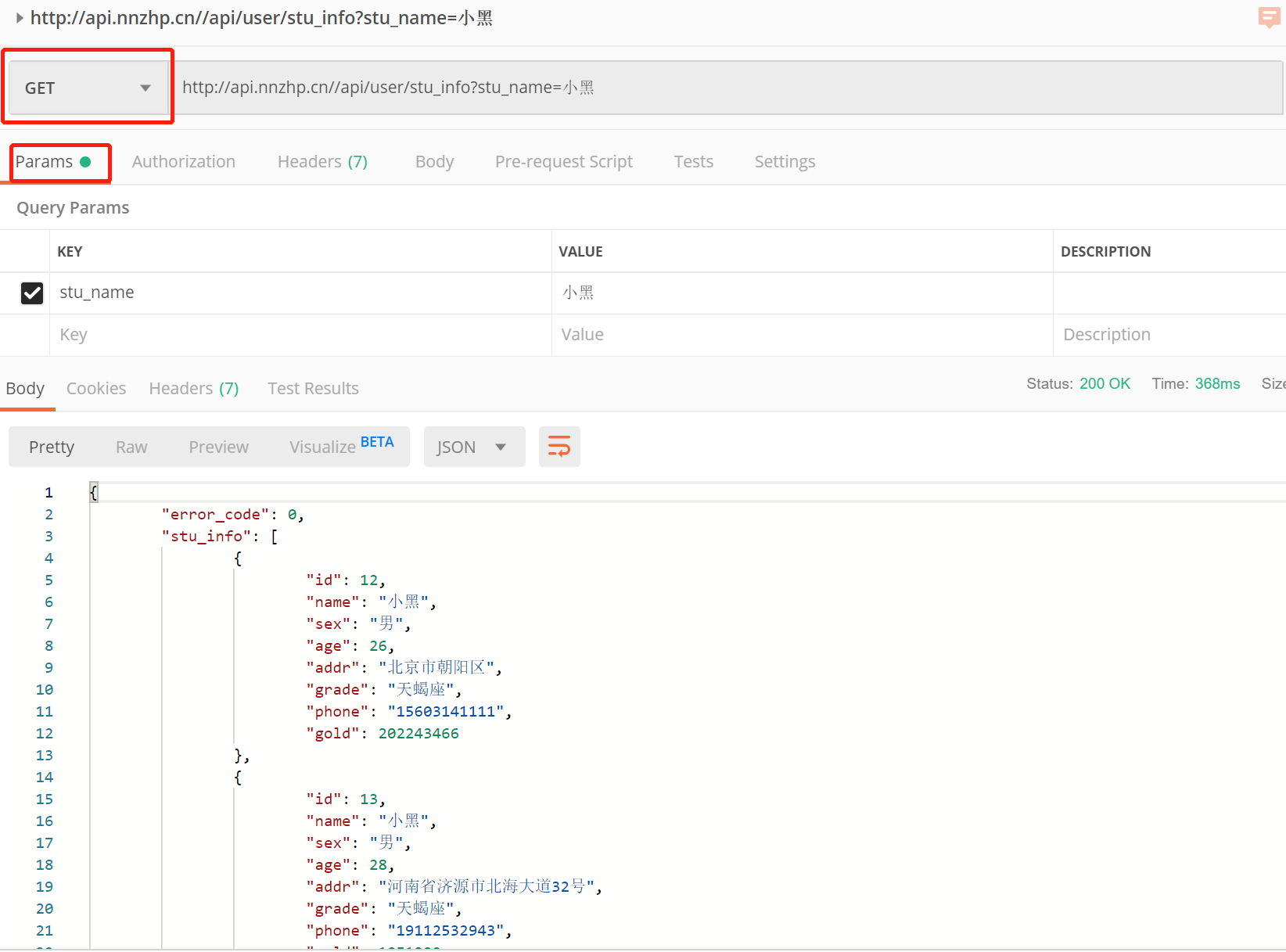Show the Test Results tab
The image size is (1286, 952).
tap(313, 389)
